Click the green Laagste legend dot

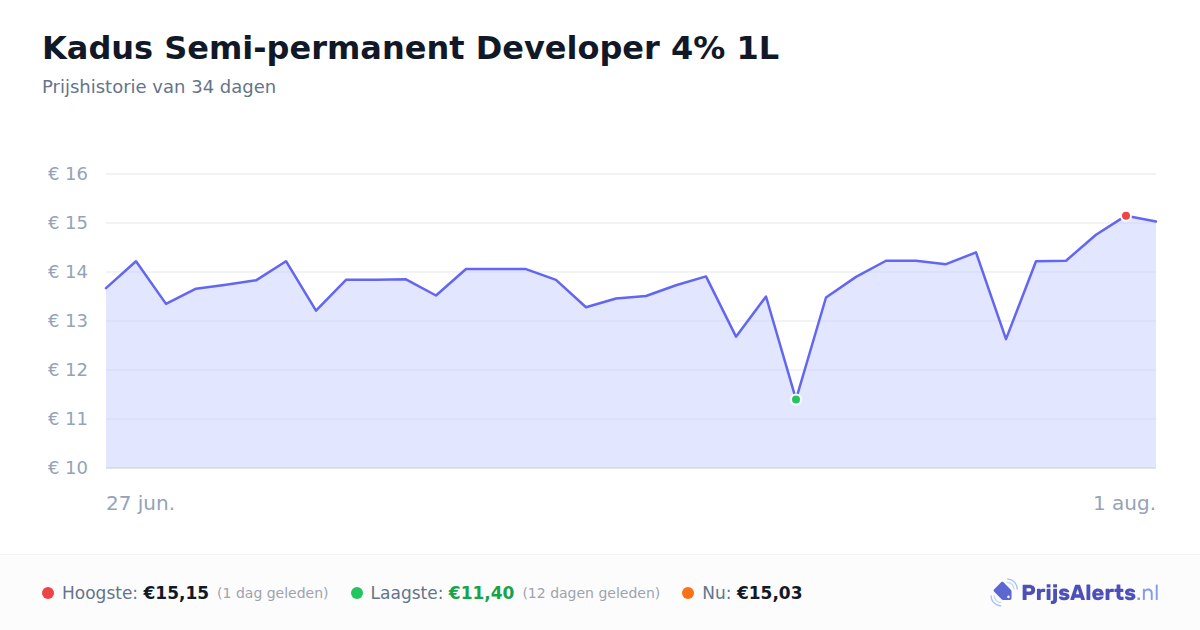pyautogui.click(x=357, y=593)
